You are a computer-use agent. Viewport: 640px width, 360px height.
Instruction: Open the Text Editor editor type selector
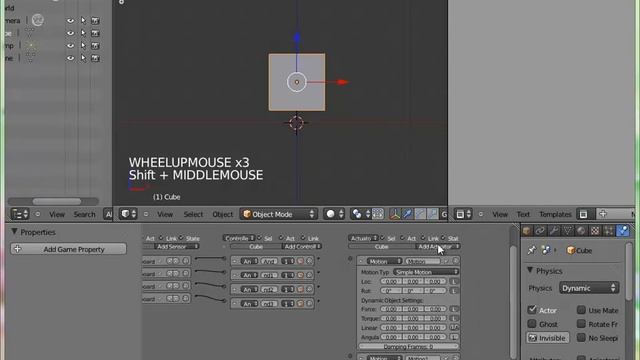click(x=463, y=214)
